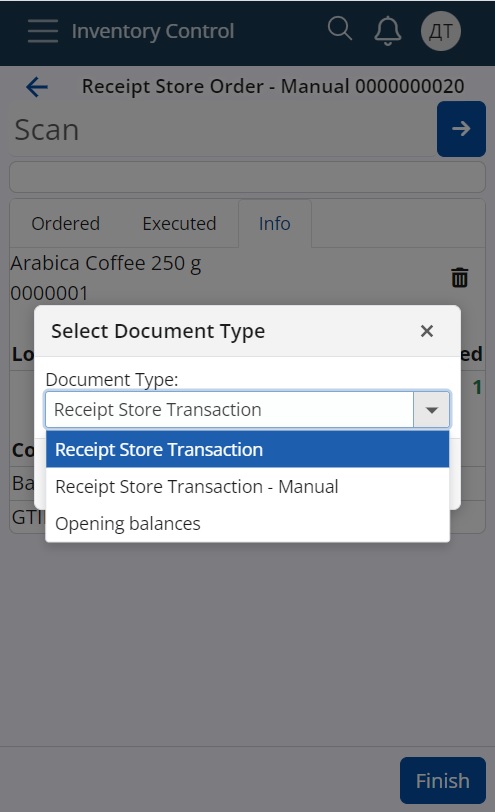Switch to the Ordered tab
Viewport: 495px width, 812px height.
point(66,224)
